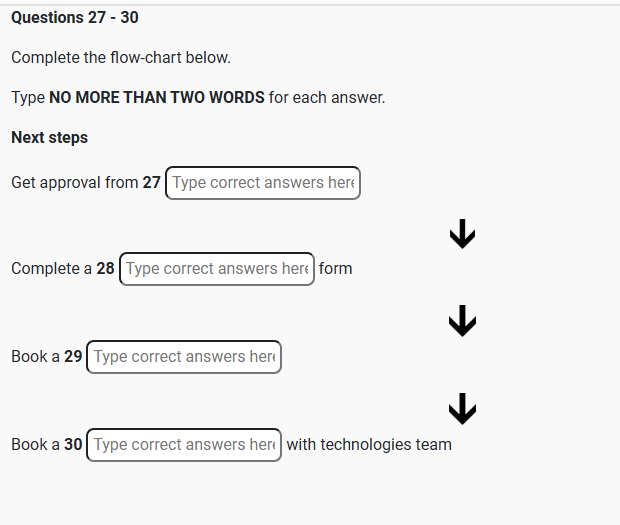Click the down arrow between steps 28 and 29

(x=462, y=321)
